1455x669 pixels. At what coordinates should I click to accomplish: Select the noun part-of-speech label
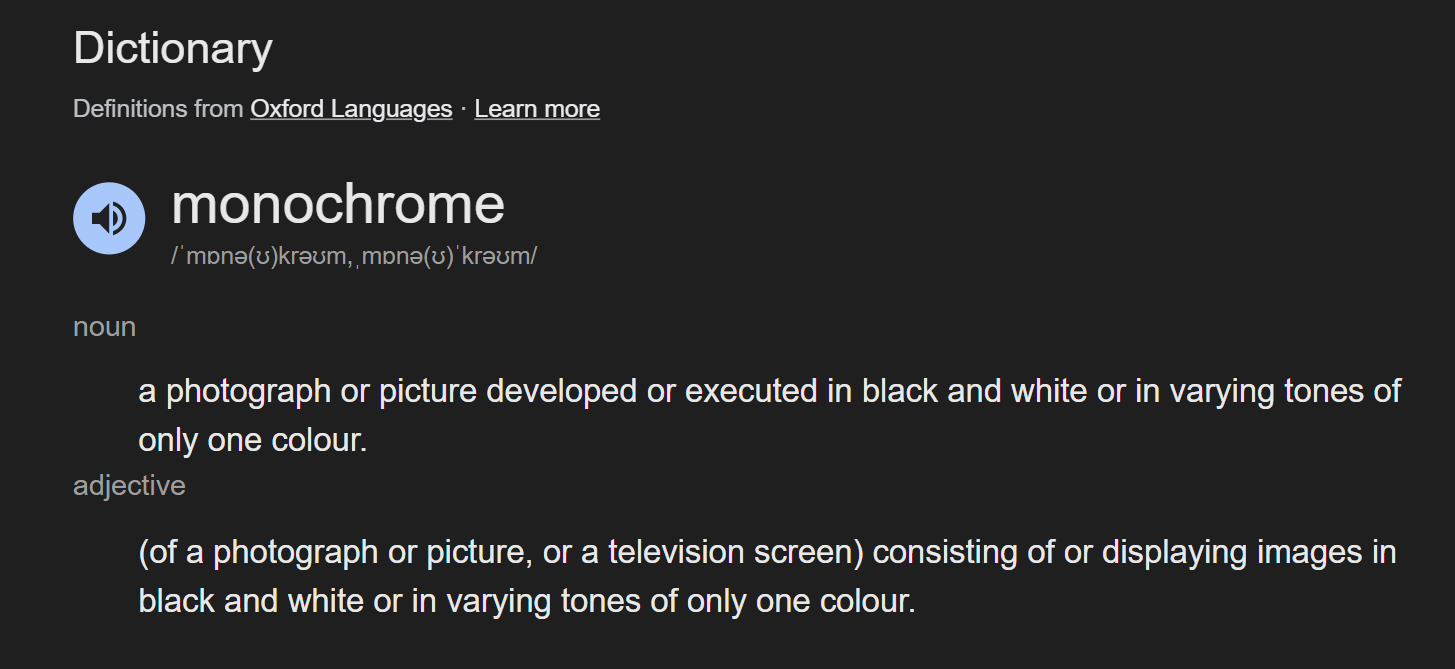104,327
